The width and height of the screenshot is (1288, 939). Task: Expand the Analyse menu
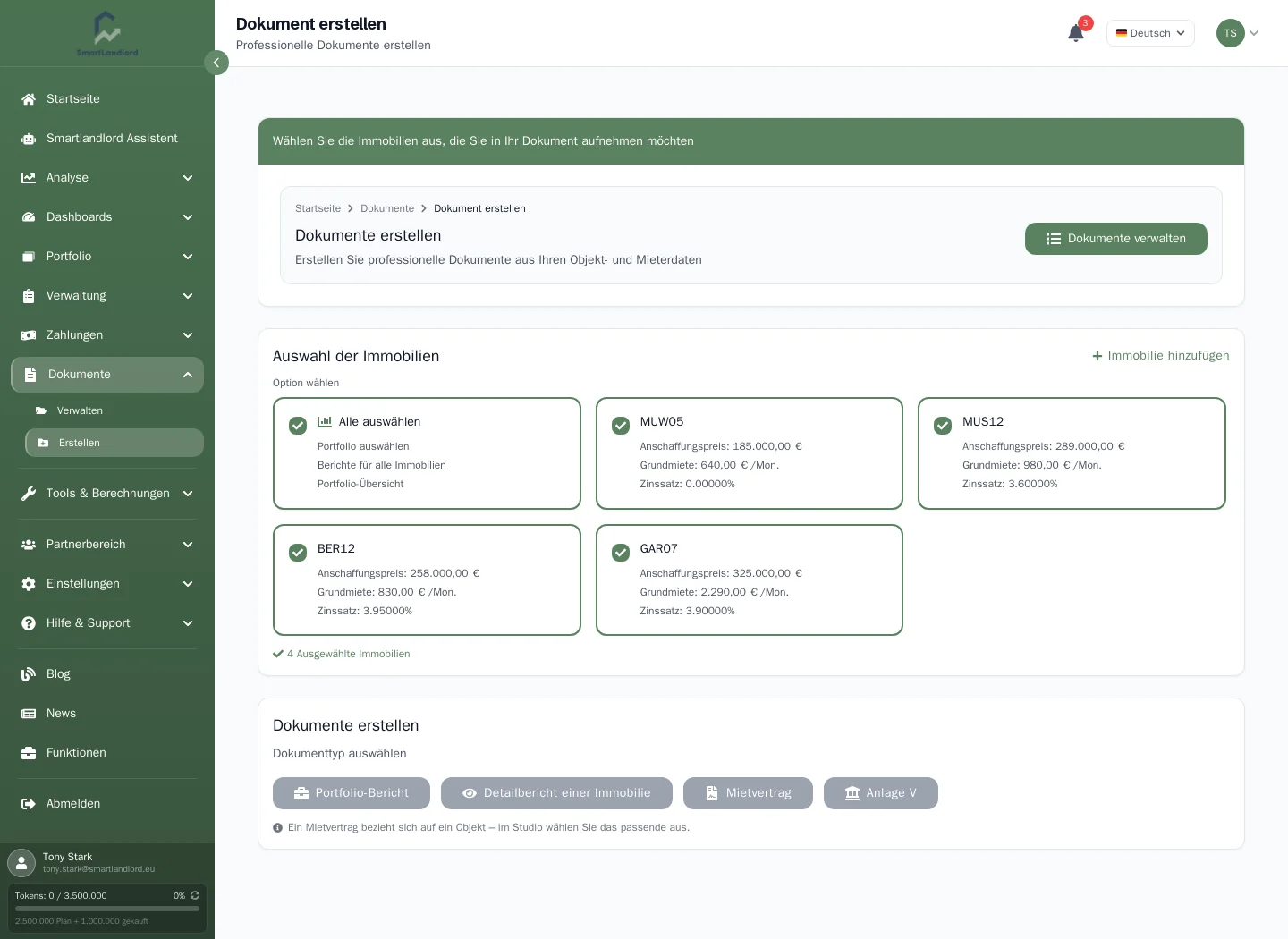coord(107,178)
